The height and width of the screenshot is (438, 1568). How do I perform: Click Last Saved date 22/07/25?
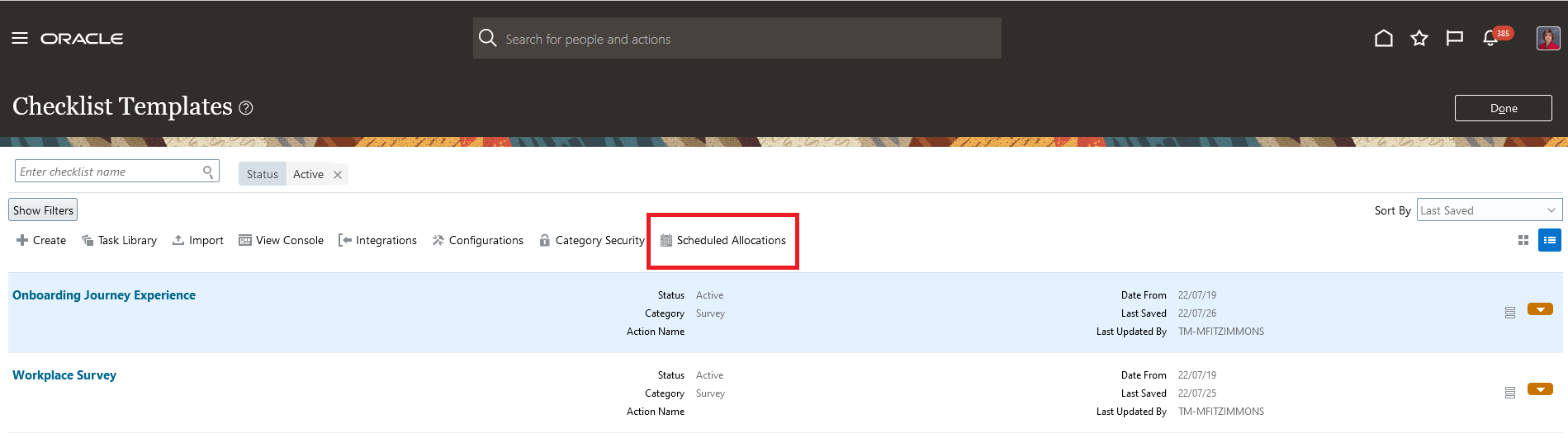pyautogui.click(x=1197, y=393)
